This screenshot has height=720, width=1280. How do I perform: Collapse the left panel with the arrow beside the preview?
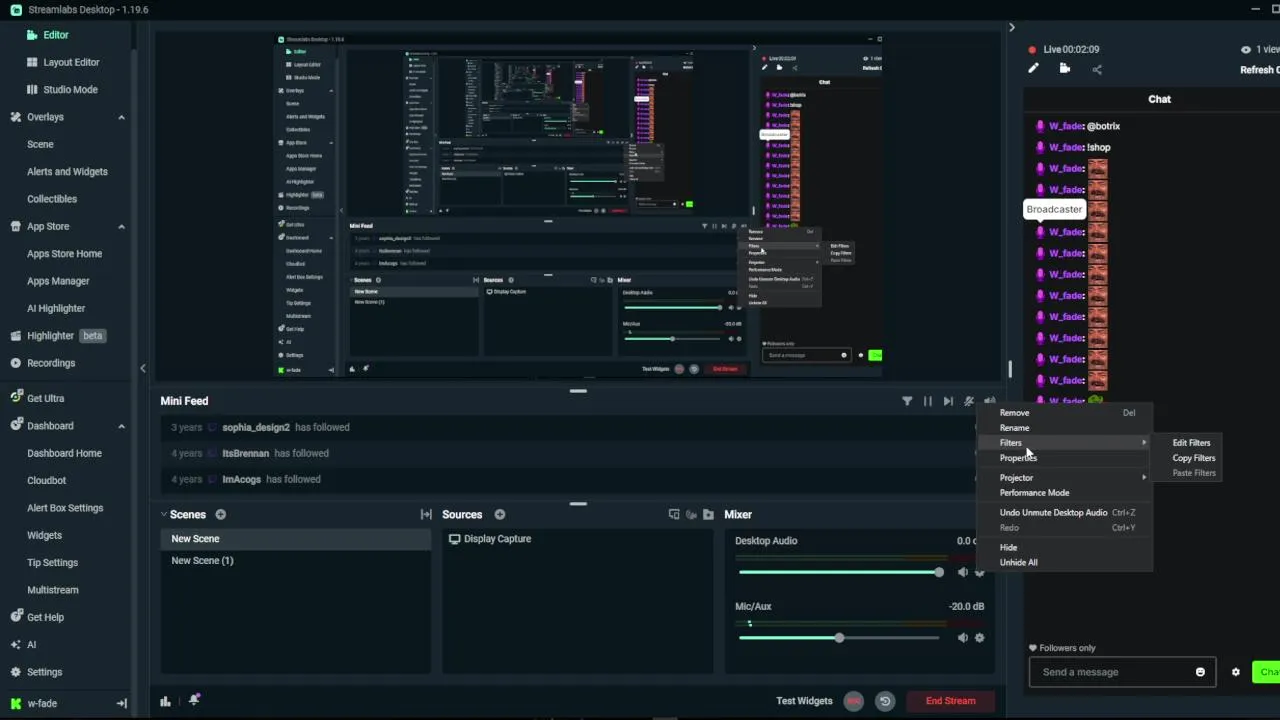(142, 368)
